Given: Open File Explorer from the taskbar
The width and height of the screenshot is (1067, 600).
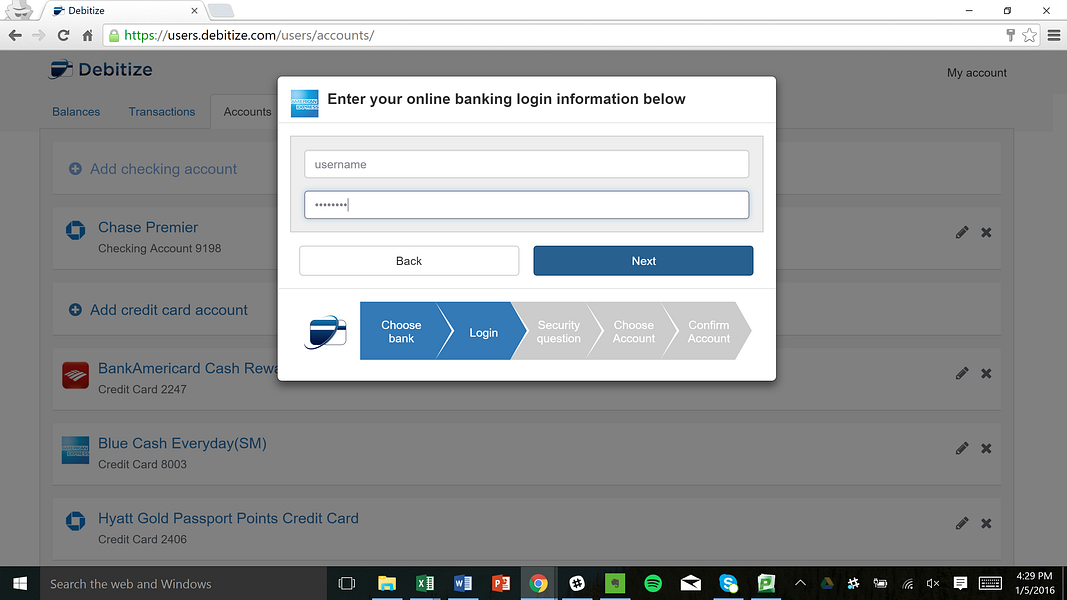Looking at the screenshot, I should (387, 584).
